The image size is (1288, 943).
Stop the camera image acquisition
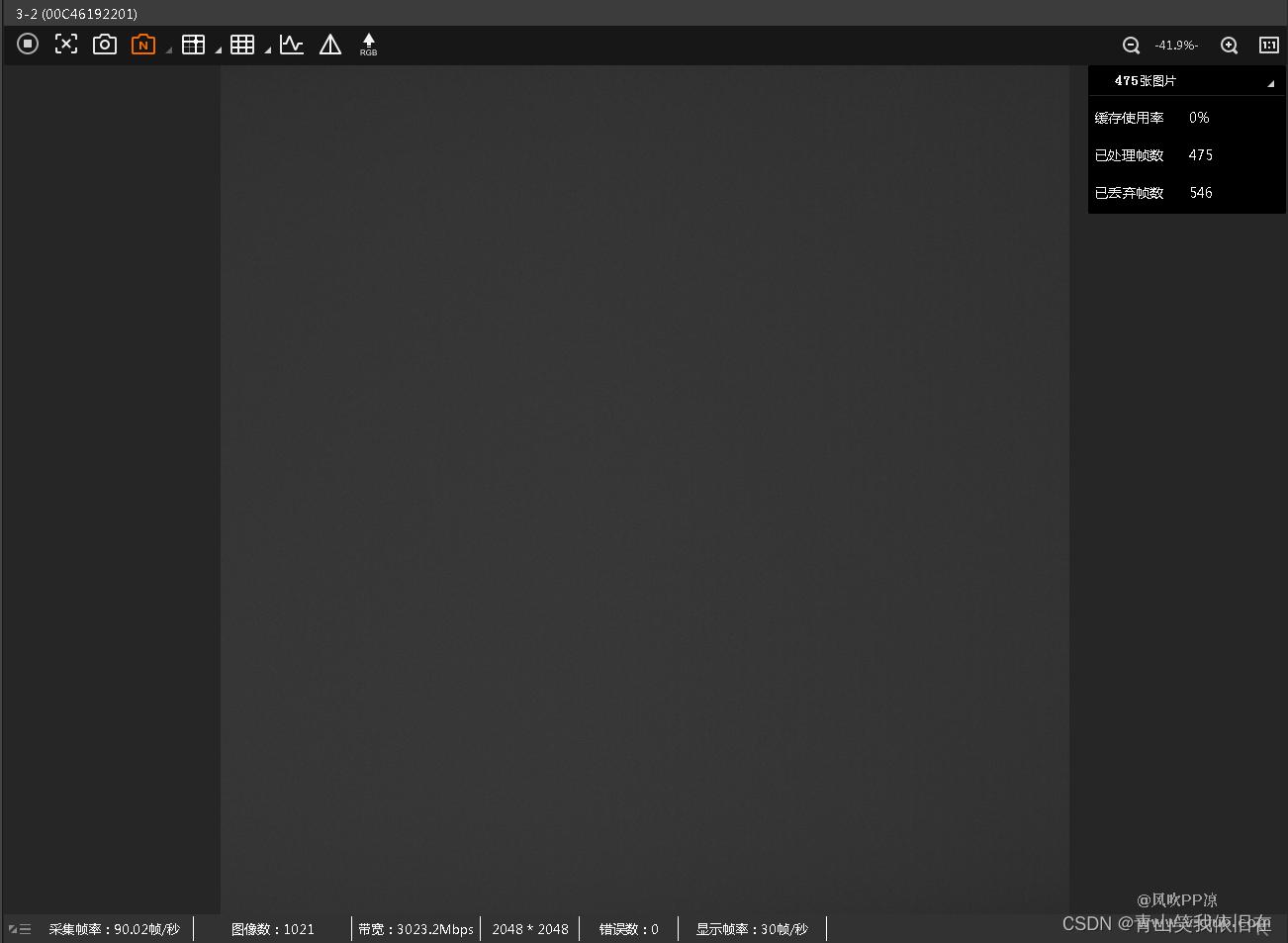point(28,44)
